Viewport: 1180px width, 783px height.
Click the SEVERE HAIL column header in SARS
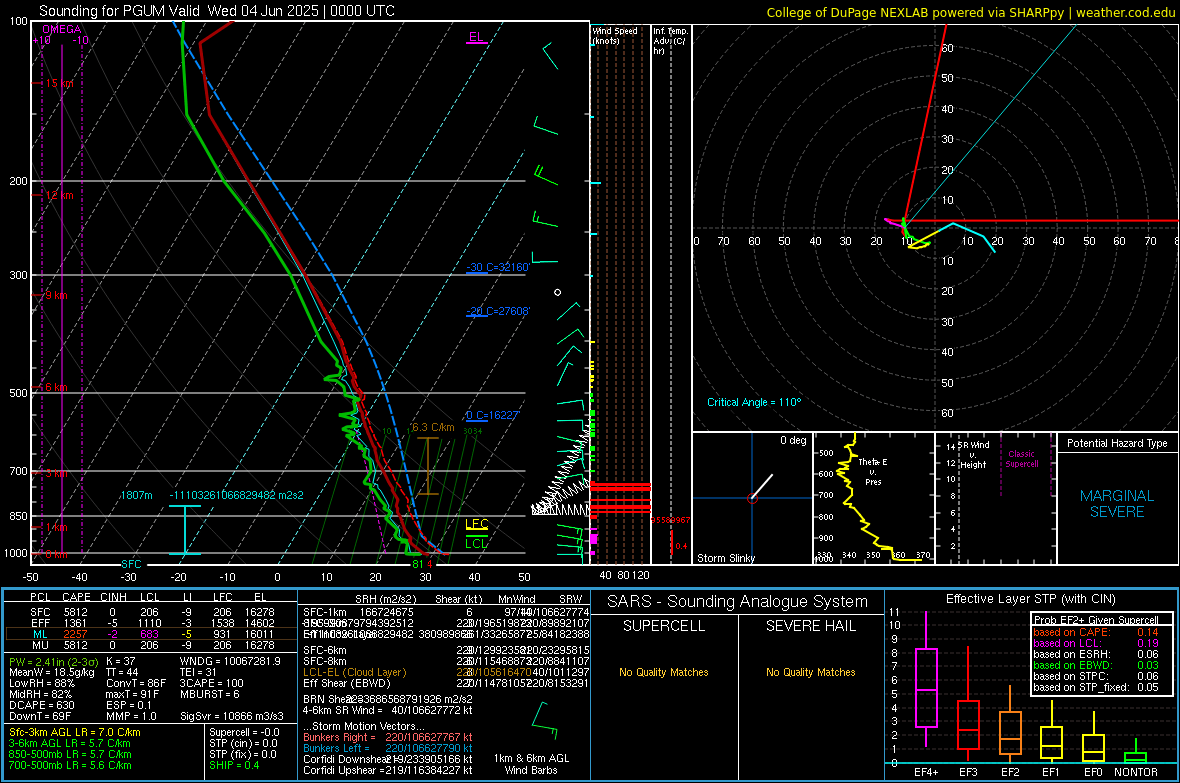point(811,626)
